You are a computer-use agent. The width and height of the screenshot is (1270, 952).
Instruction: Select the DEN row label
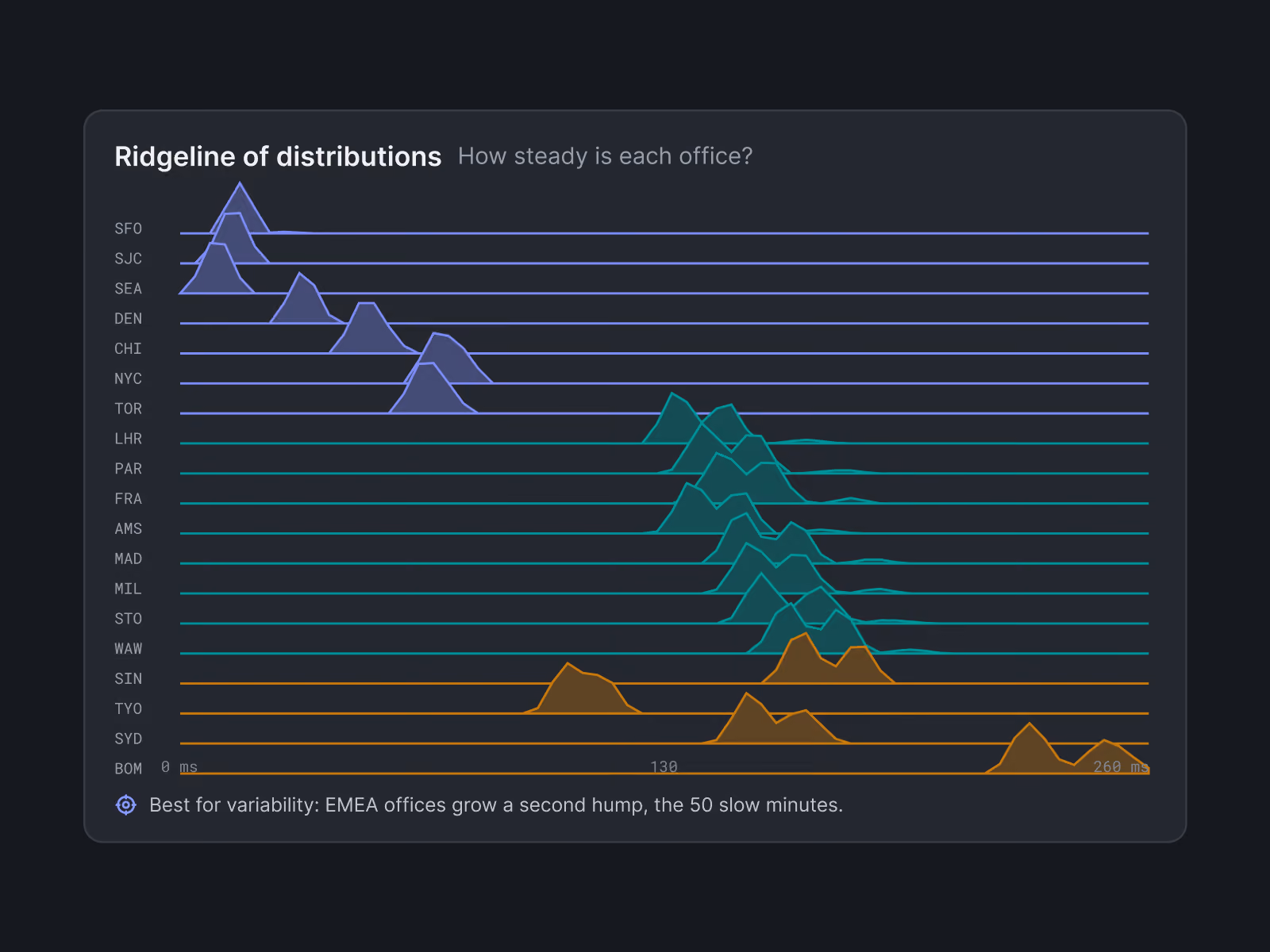click(128, 319)
